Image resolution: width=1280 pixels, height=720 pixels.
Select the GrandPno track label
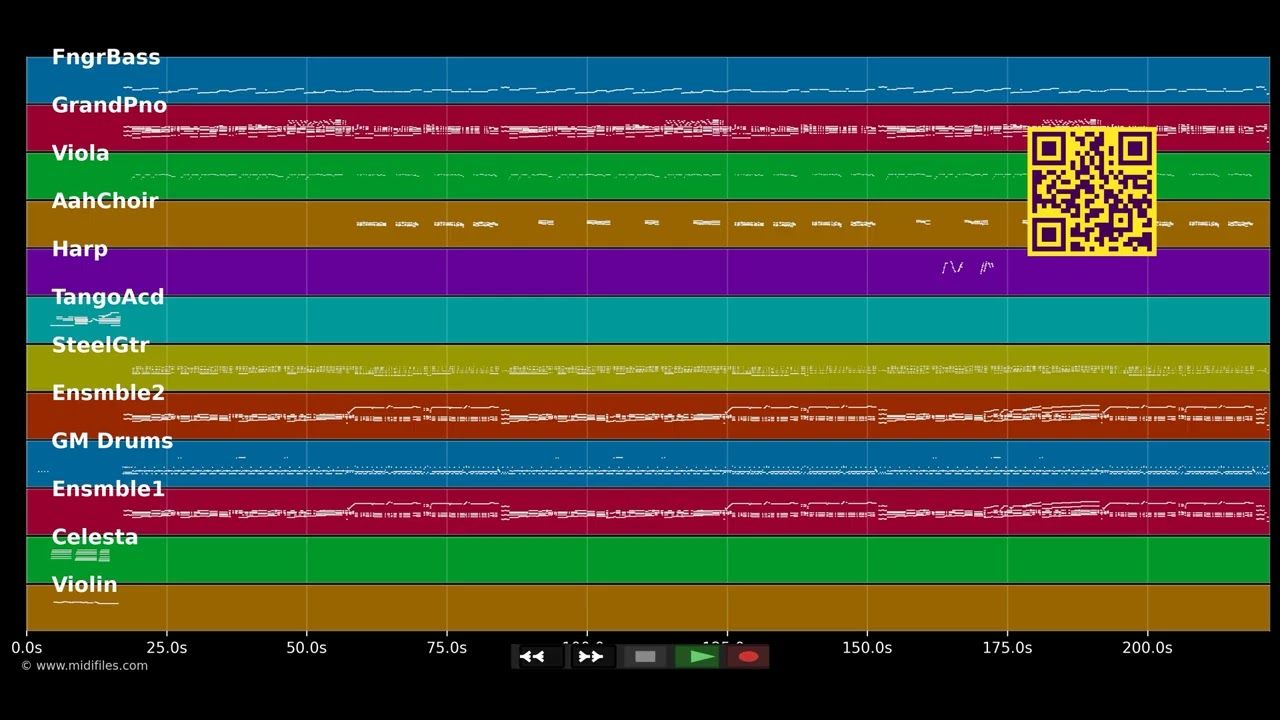109,105
